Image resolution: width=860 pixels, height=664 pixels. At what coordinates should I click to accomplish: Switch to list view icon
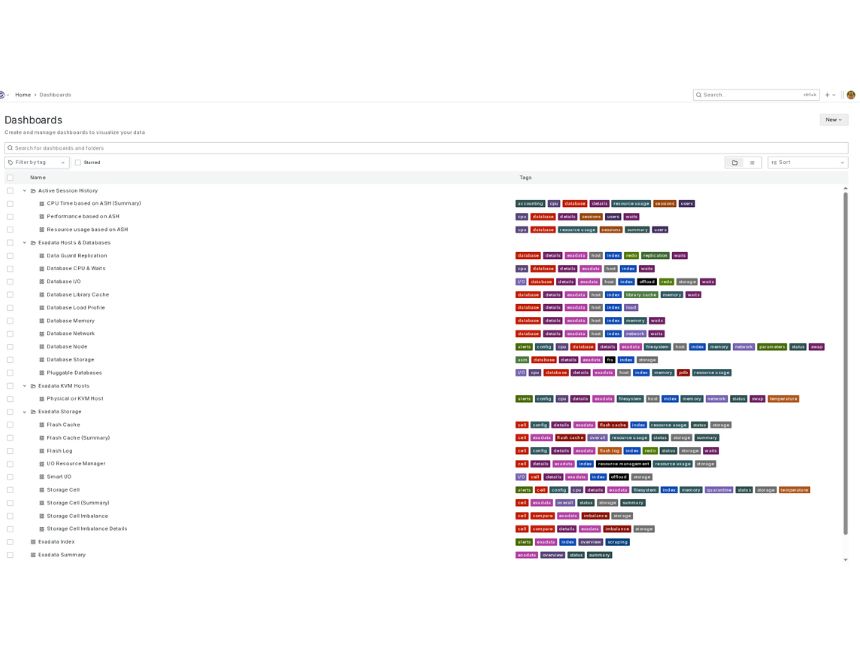click(752, 162)
